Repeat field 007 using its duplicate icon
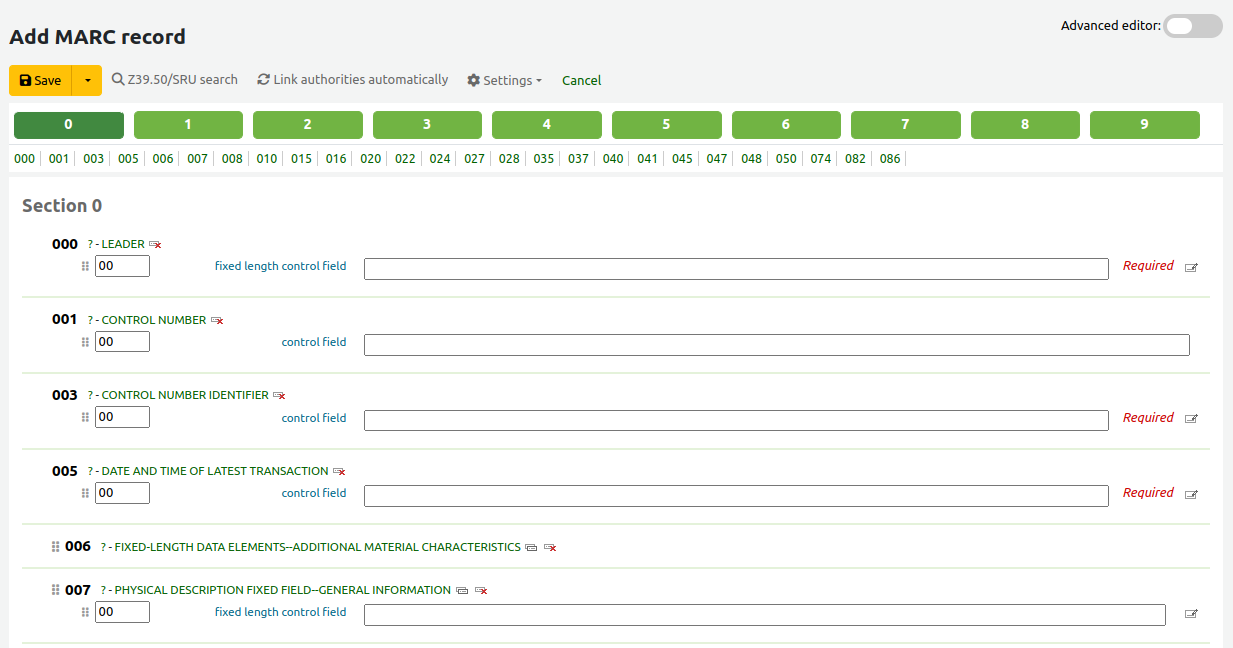The height and width of the screenshot is (648, 1233). [x=461, y=590]
